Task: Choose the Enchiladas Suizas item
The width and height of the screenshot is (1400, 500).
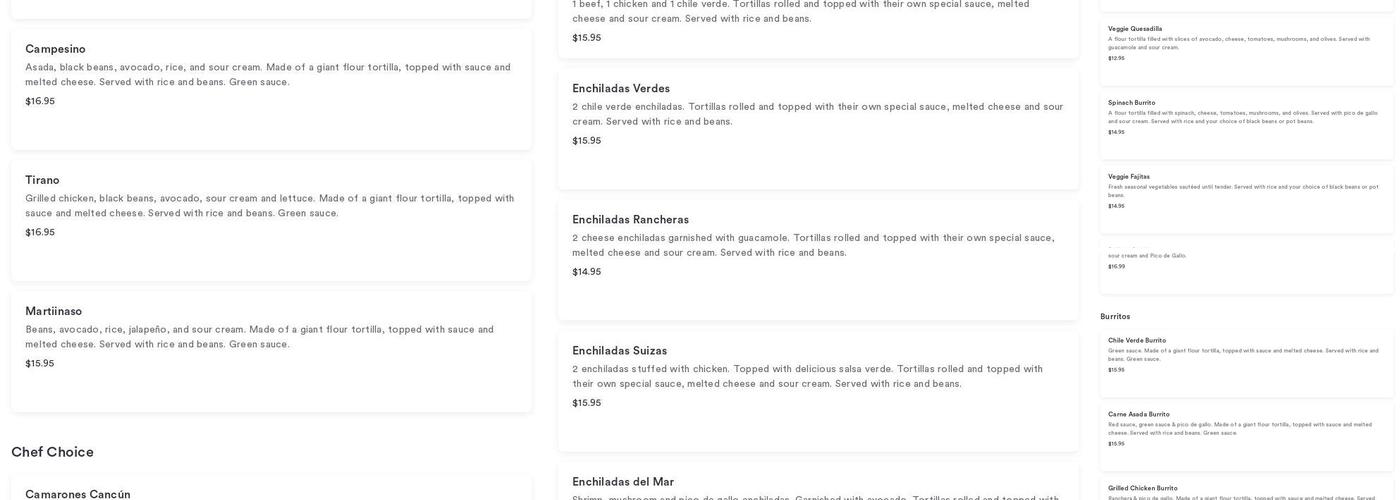Action: [x=619, y=351]
